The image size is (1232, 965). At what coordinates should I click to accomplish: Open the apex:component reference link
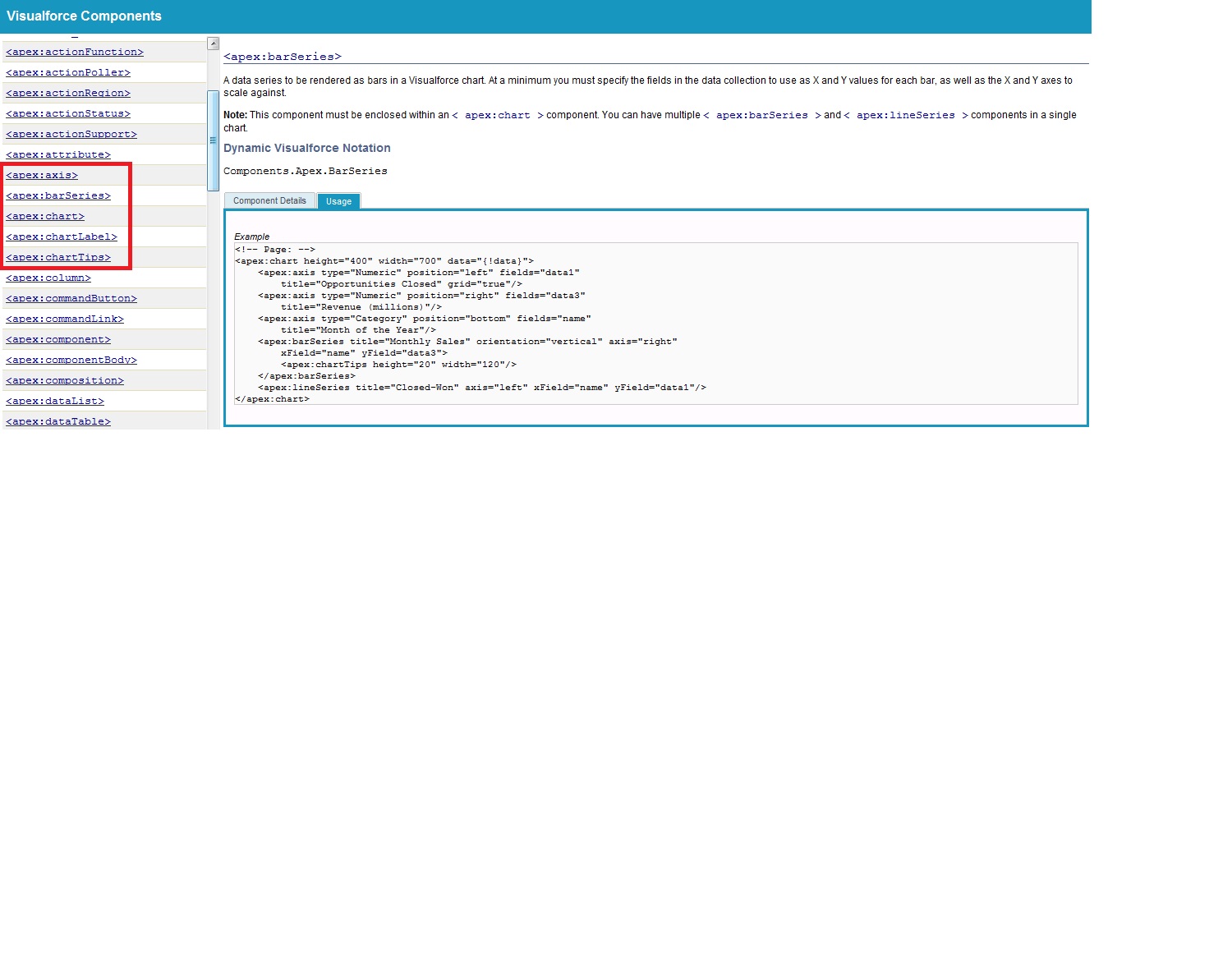pyautogui.click(x=58, y=339)
